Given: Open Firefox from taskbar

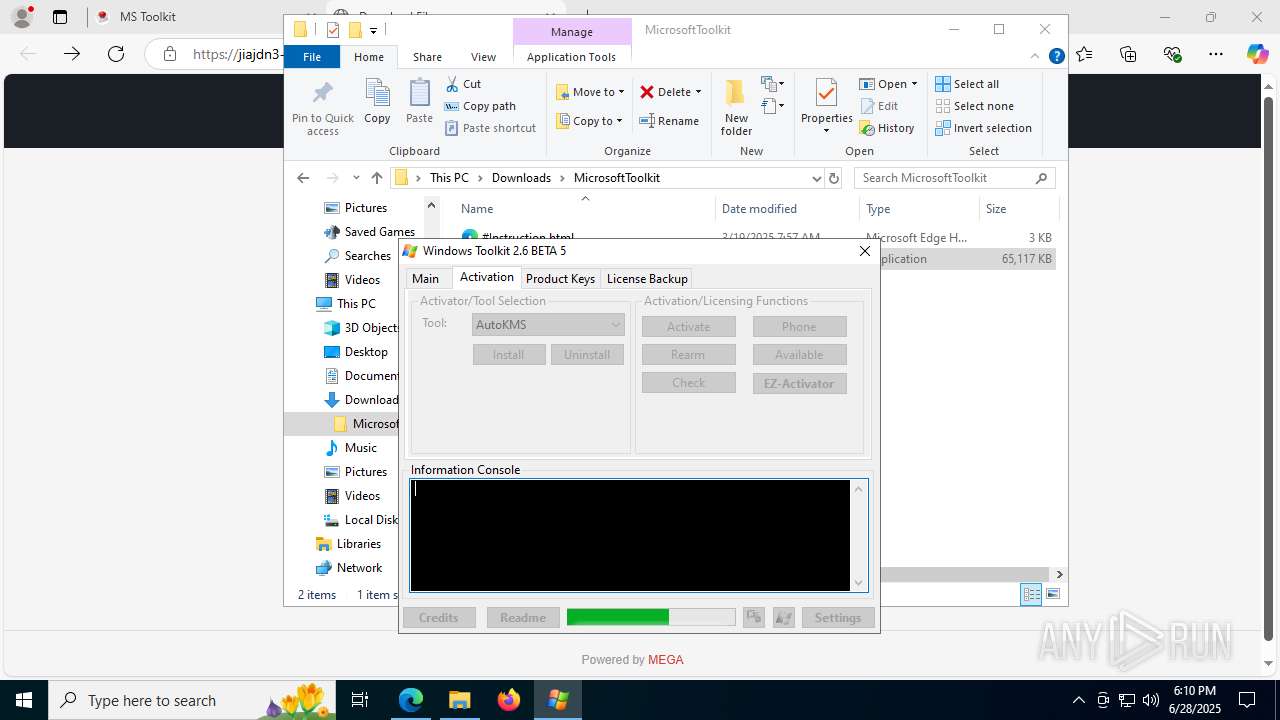Looking at the screenshot, I should point(509,700).
